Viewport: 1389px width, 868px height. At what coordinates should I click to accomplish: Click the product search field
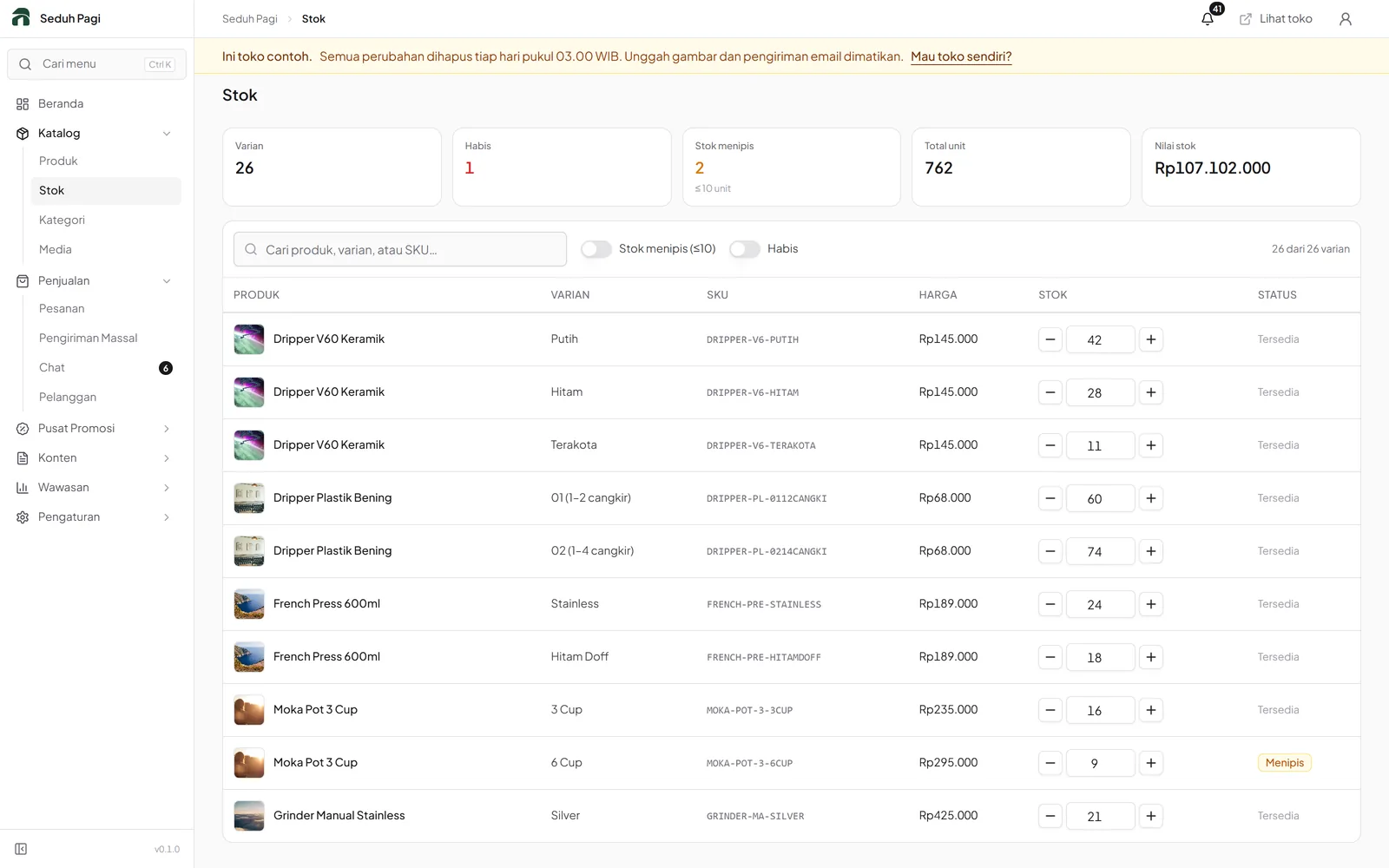[400, 249]
